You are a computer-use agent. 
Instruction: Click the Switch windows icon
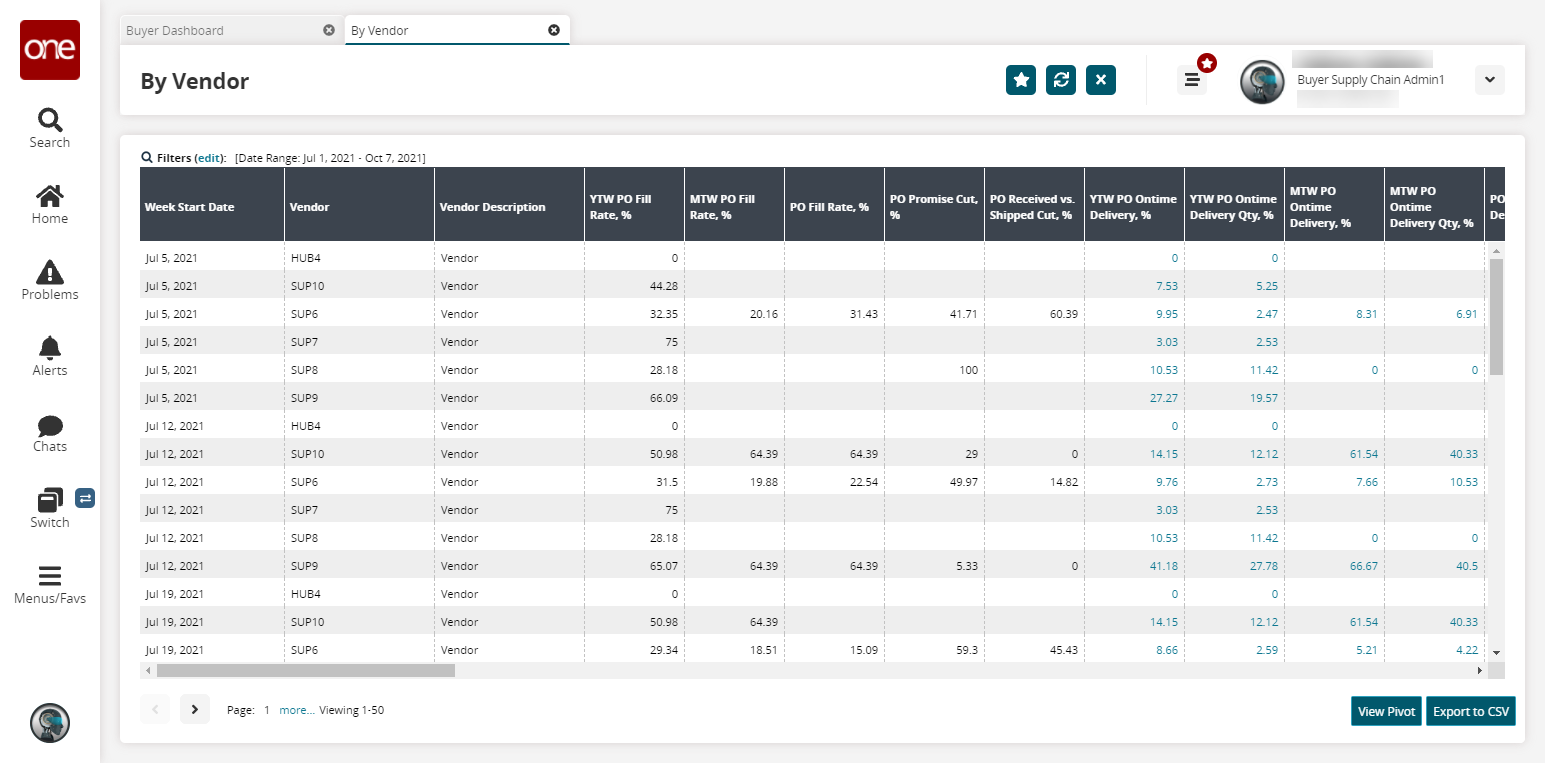pyautogui.click(x=50, y=506)
